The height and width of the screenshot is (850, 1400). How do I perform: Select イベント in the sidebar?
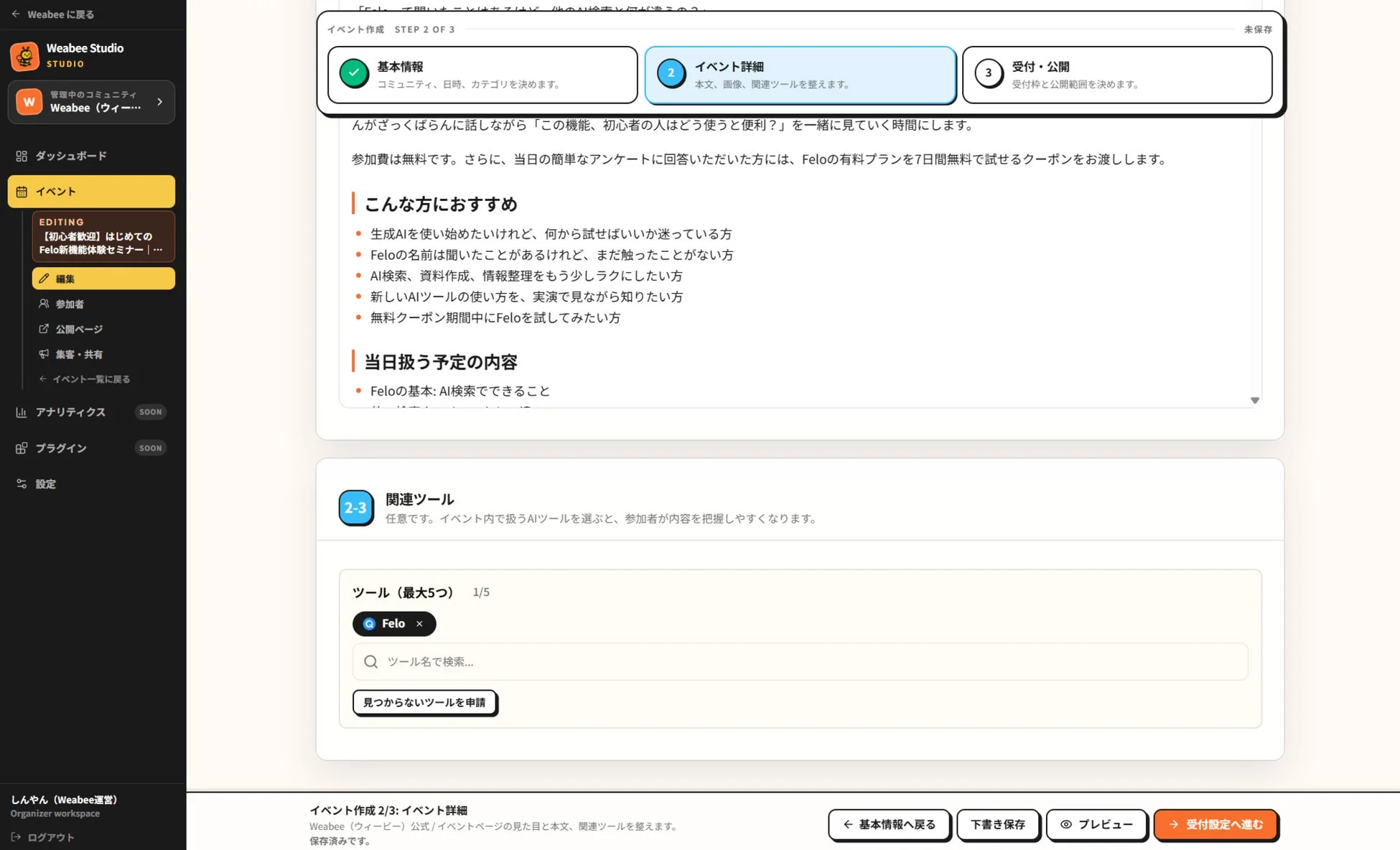[x=91, y=192]
